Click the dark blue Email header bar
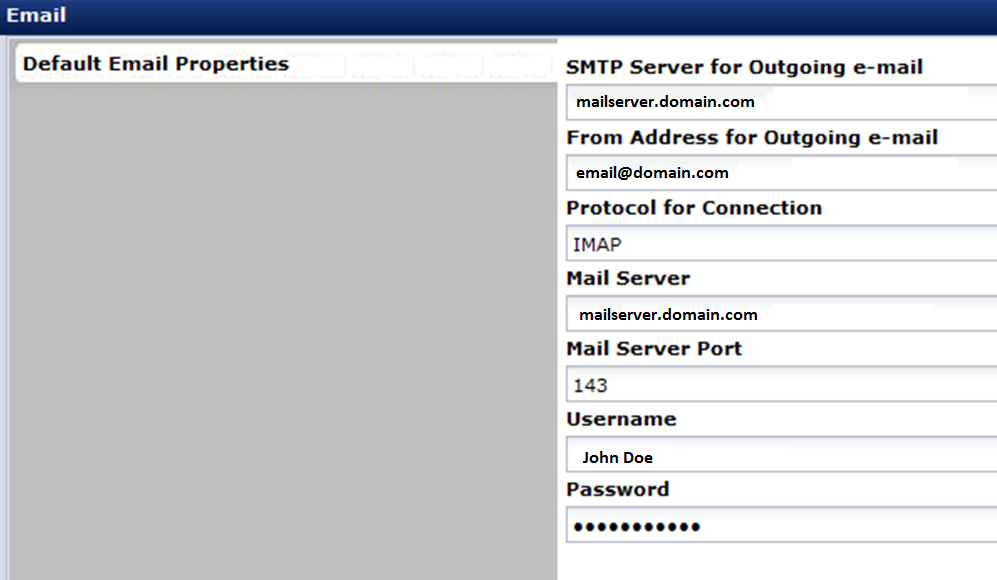Viewport: 997px width, 580px height. pos(500,16)
